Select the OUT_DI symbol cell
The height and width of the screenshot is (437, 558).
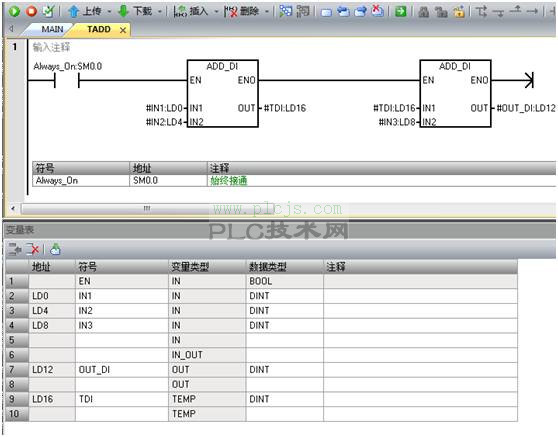click(x=122, y=370)
